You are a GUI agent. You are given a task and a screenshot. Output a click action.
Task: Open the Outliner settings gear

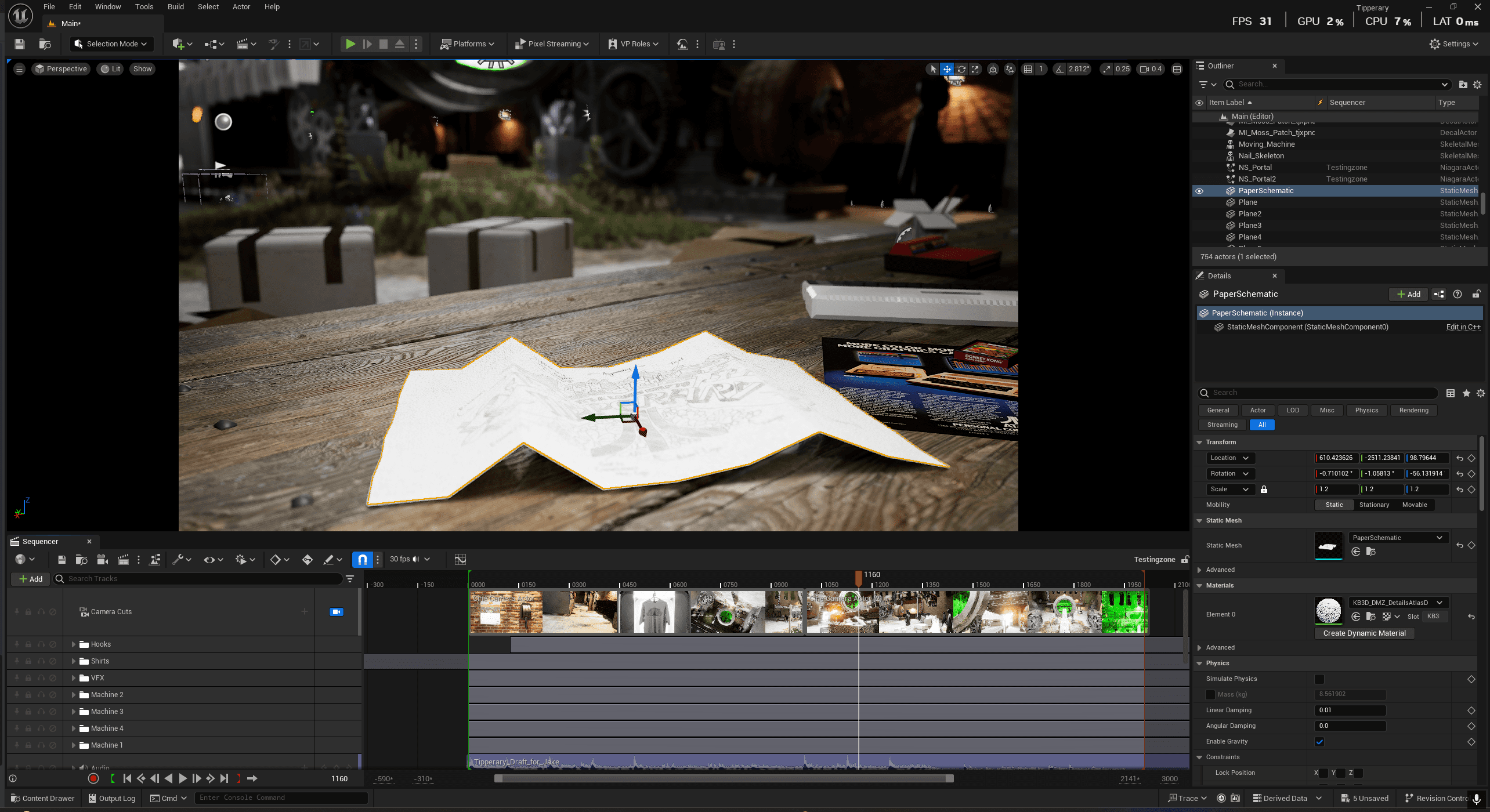(x=1477, y=85)
